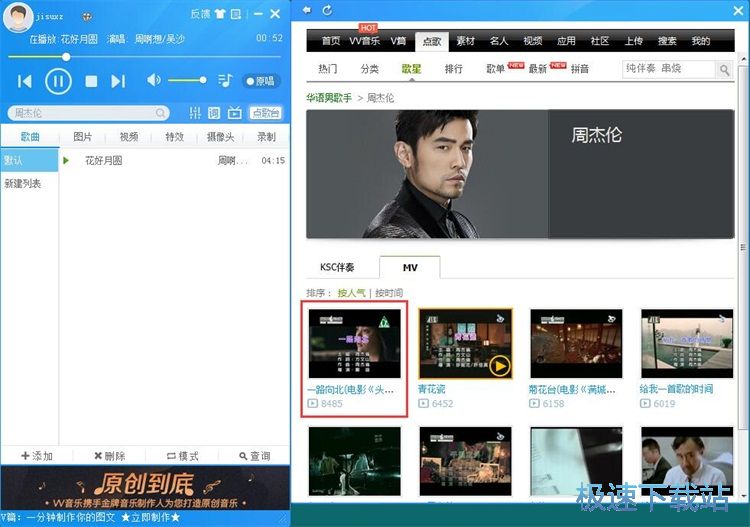Click the browser refresh icon
The width and height of the screenshot is (750, 527).
pyautogui.click(x=327, y=10)
